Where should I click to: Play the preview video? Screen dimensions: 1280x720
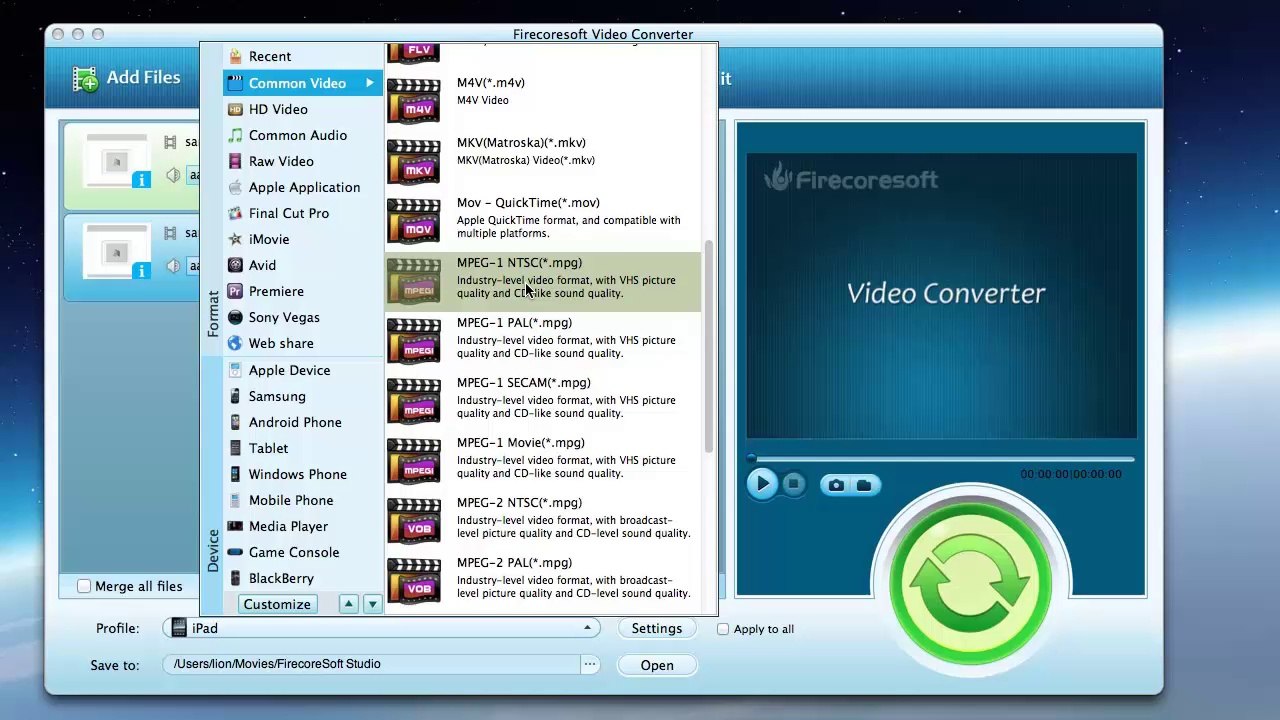click(x=761, y=484)
